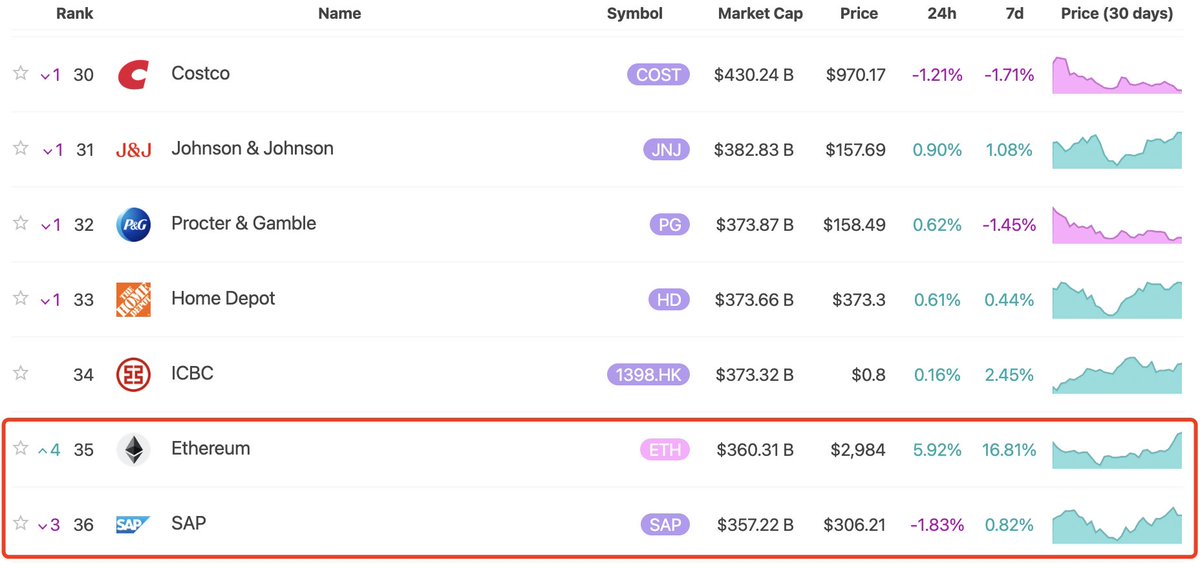Click the ICBC logo icon

pyautogui.click(x=133, y=375)
